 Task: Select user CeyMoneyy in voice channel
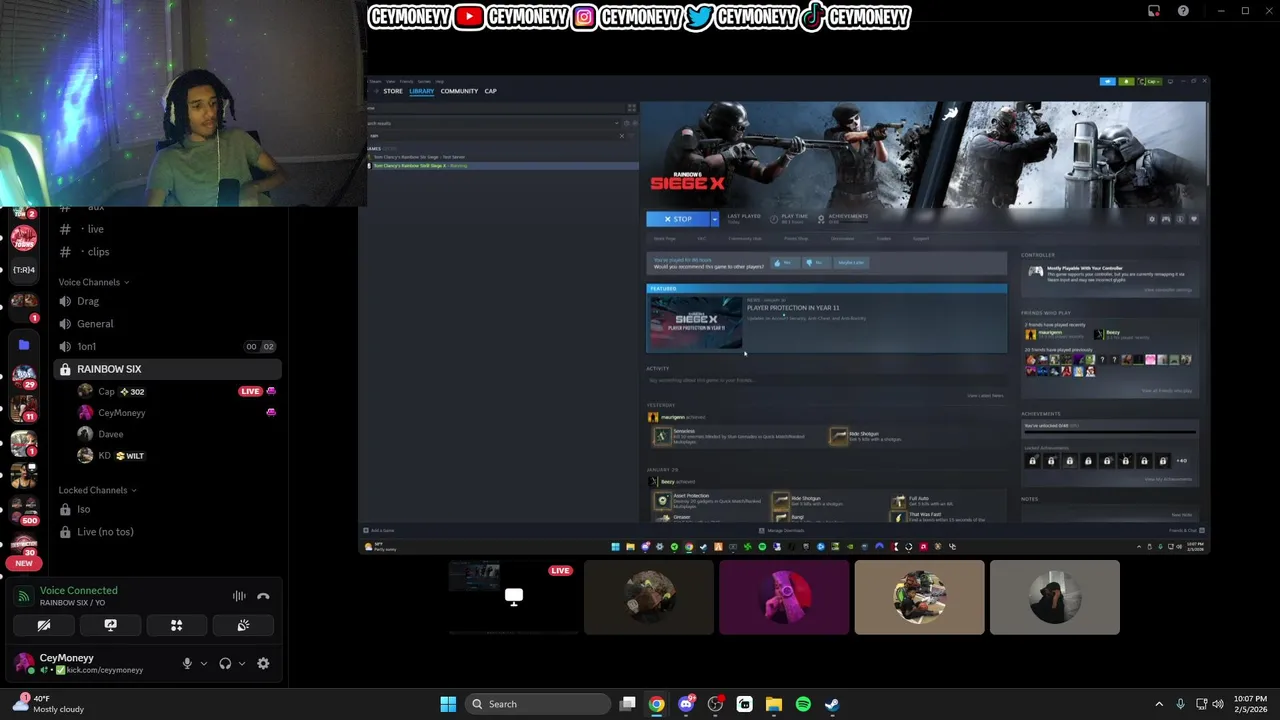121,413
